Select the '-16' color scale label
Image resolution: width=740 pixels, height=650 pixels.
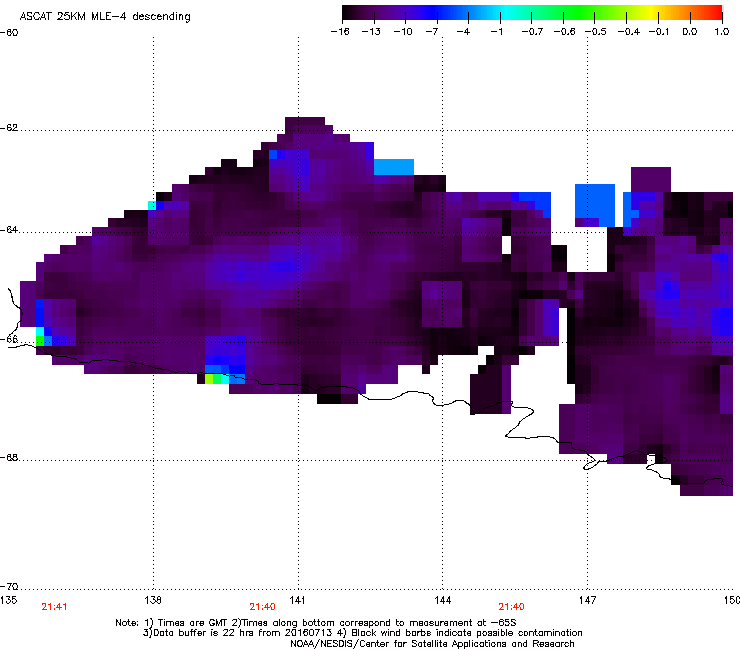pyautogui.click(x=340, y=32)
